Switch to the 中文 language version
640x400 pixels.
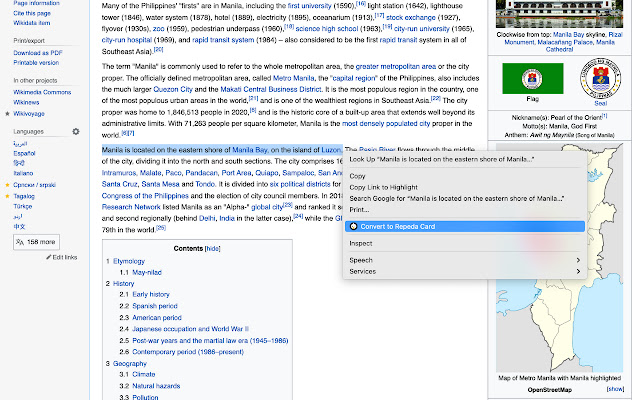click(19, 227)
